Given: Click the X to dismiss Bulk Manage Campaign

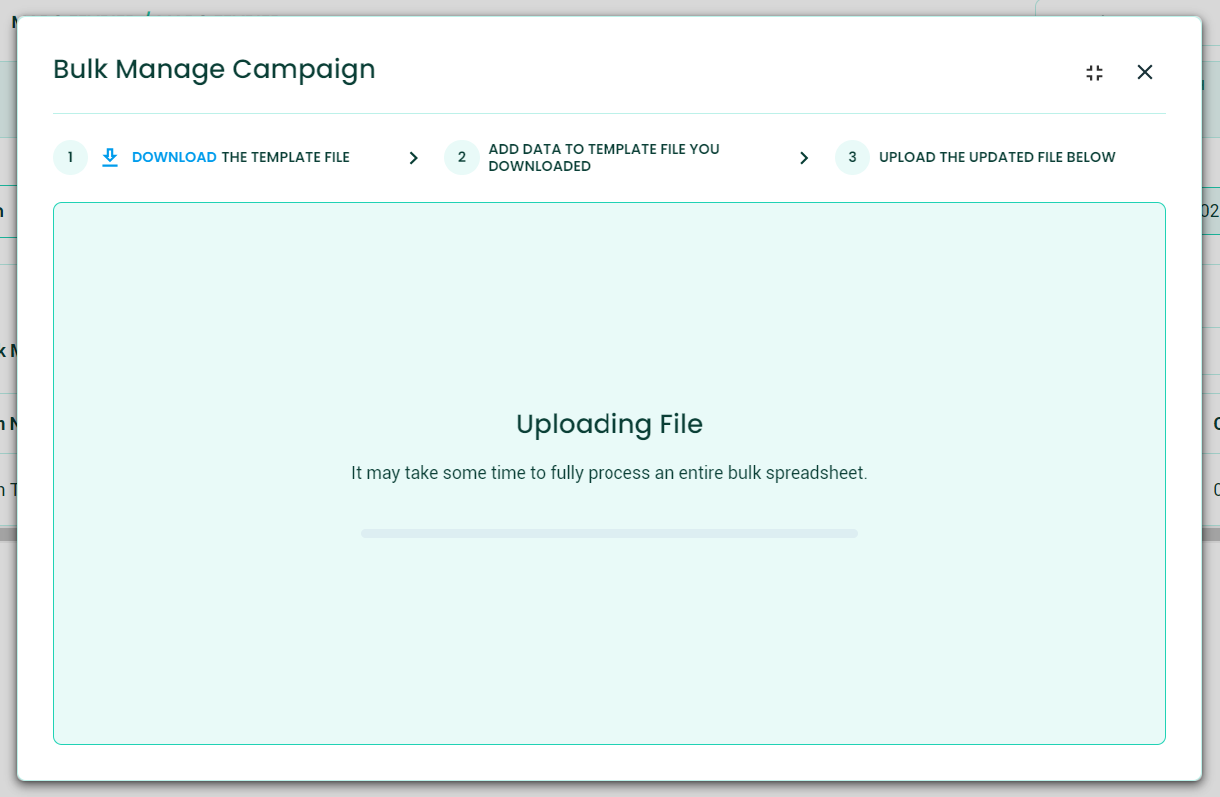Looking at the screenshot, I should pos(1144,72).
